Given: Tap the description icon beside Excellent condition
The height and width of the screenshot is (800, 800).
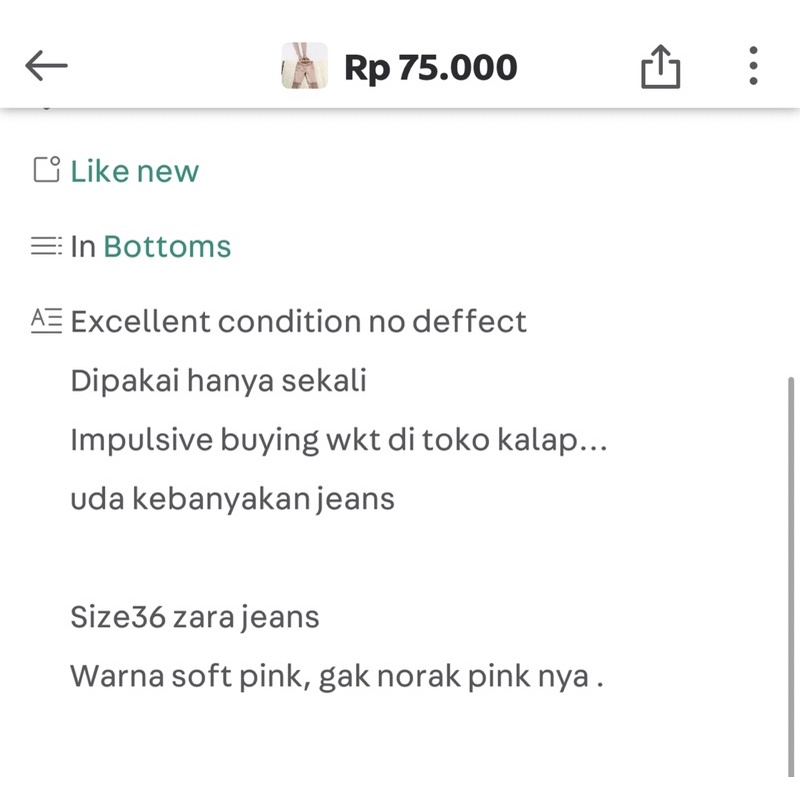Looking at the screenshot, I should pos(45,320).
